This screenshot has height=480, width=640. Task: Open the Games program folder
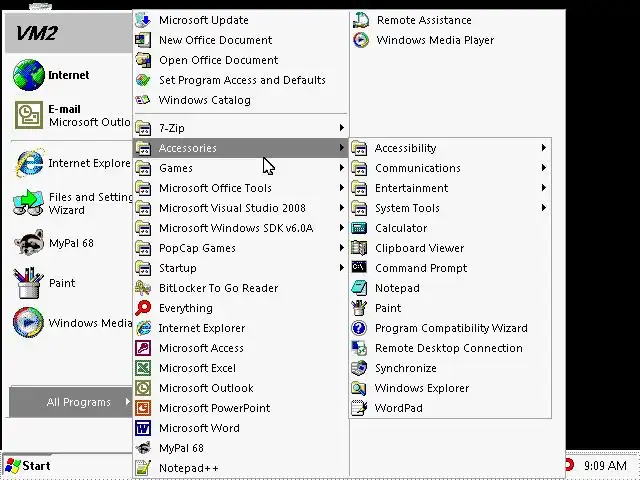point(176,168)
